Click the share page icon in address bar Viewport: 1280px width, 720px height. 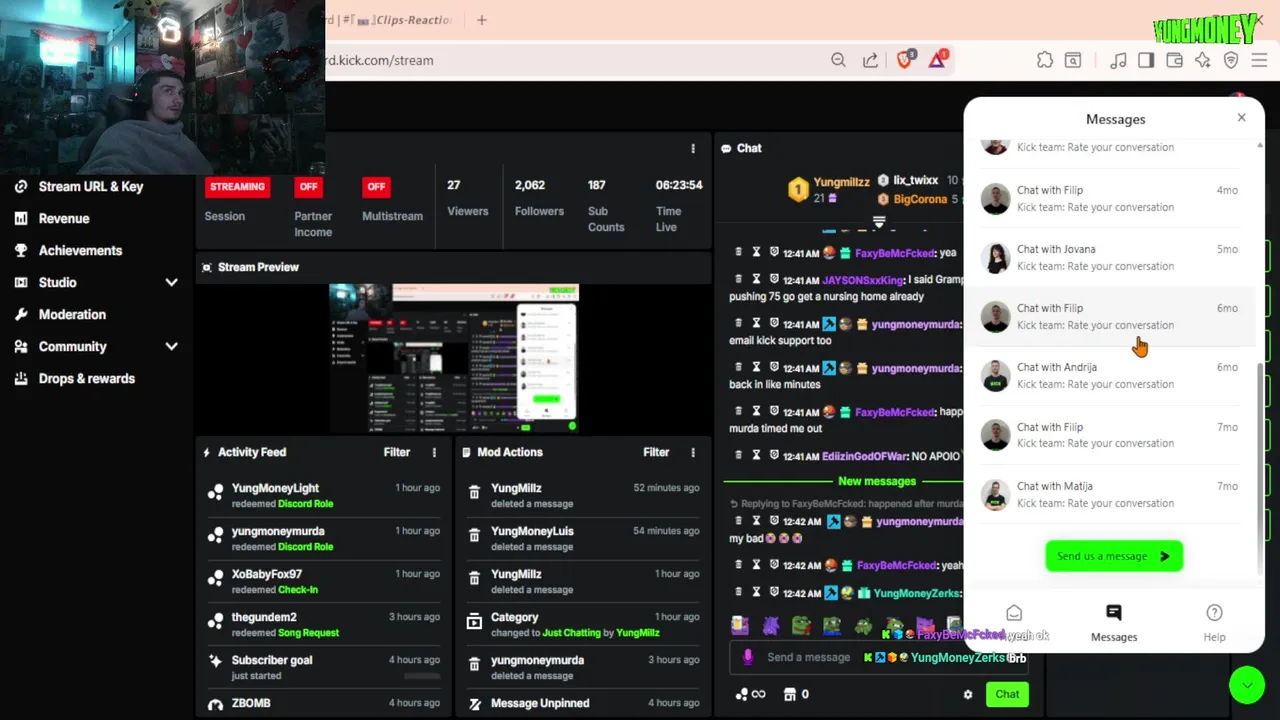point(870,60)
